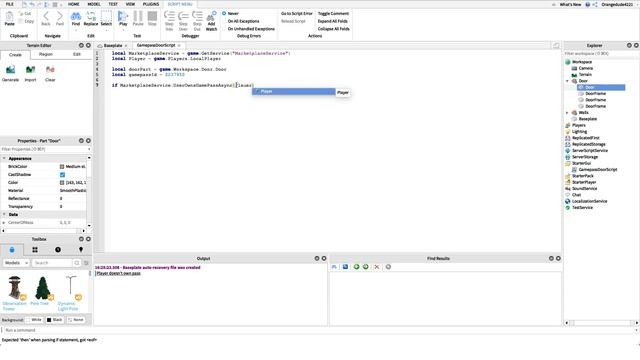This screenshot has height=360, width=640.
Task: Navigate Forward in script
Action: click(60, 19)
